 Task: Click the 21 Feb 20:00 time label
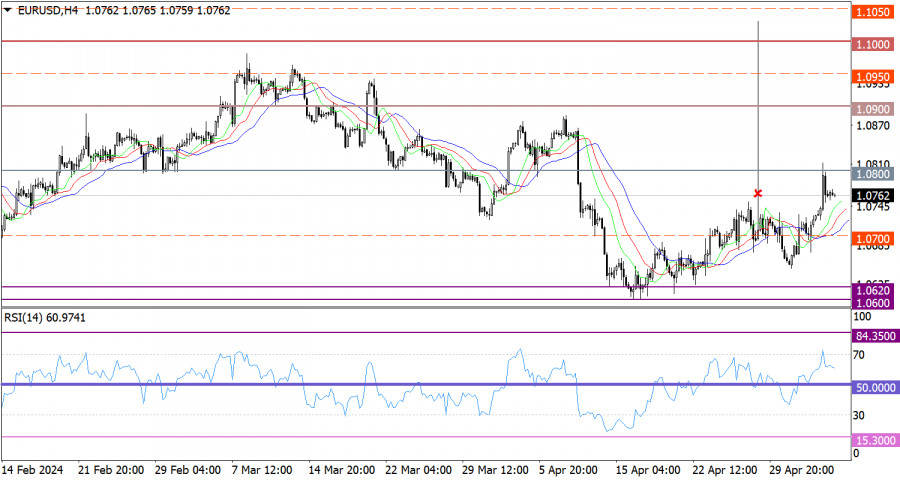click(x=111, y=470)
